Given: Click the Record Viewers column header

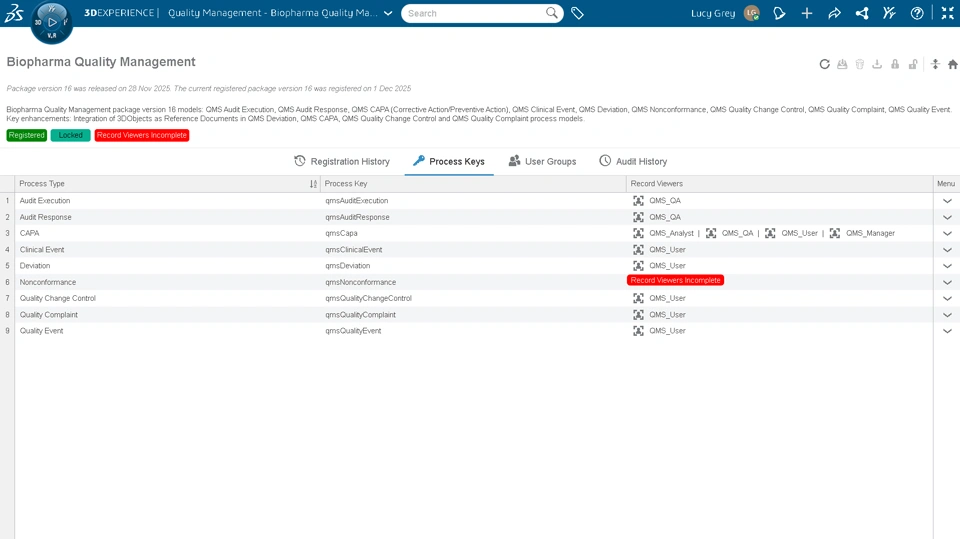Looking at the screenshot, I should click(x=779, y=184).
